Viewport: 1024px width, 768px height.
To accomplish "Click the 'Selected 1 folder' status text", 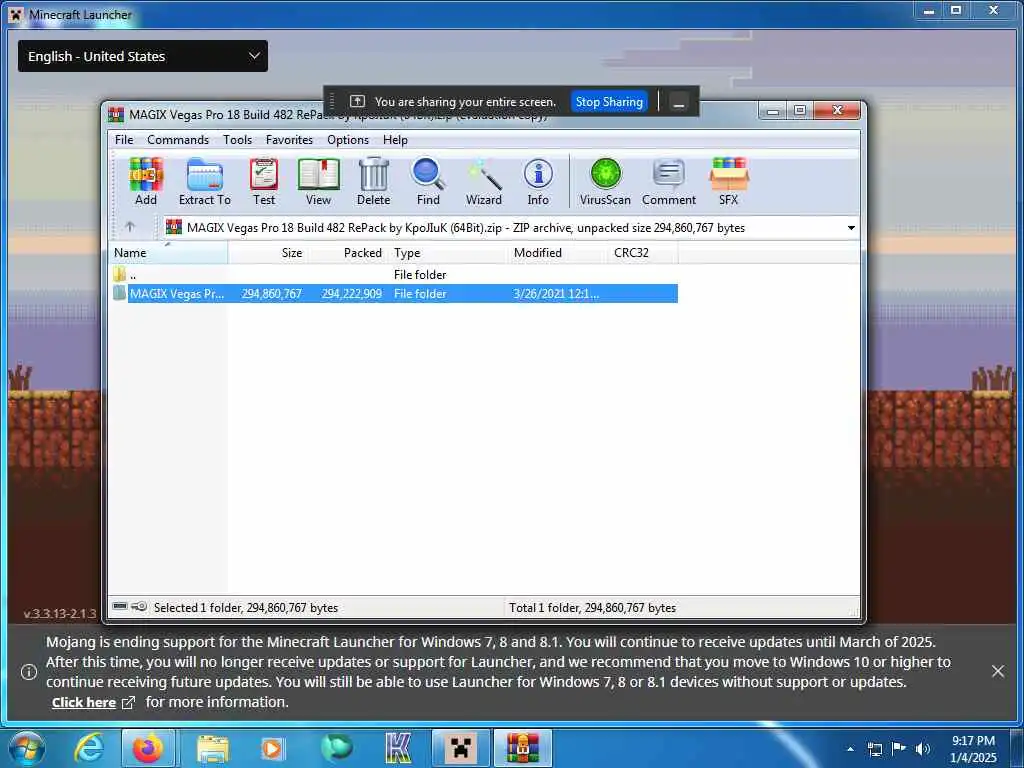I will tap(246, 607).
